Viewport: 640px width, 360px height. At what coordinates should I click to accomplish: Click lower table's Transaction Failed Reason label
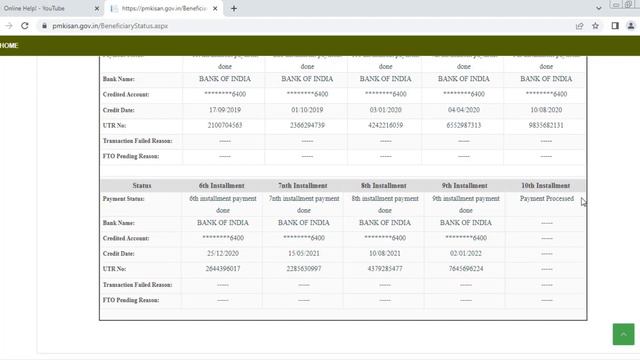click(138, 284)
